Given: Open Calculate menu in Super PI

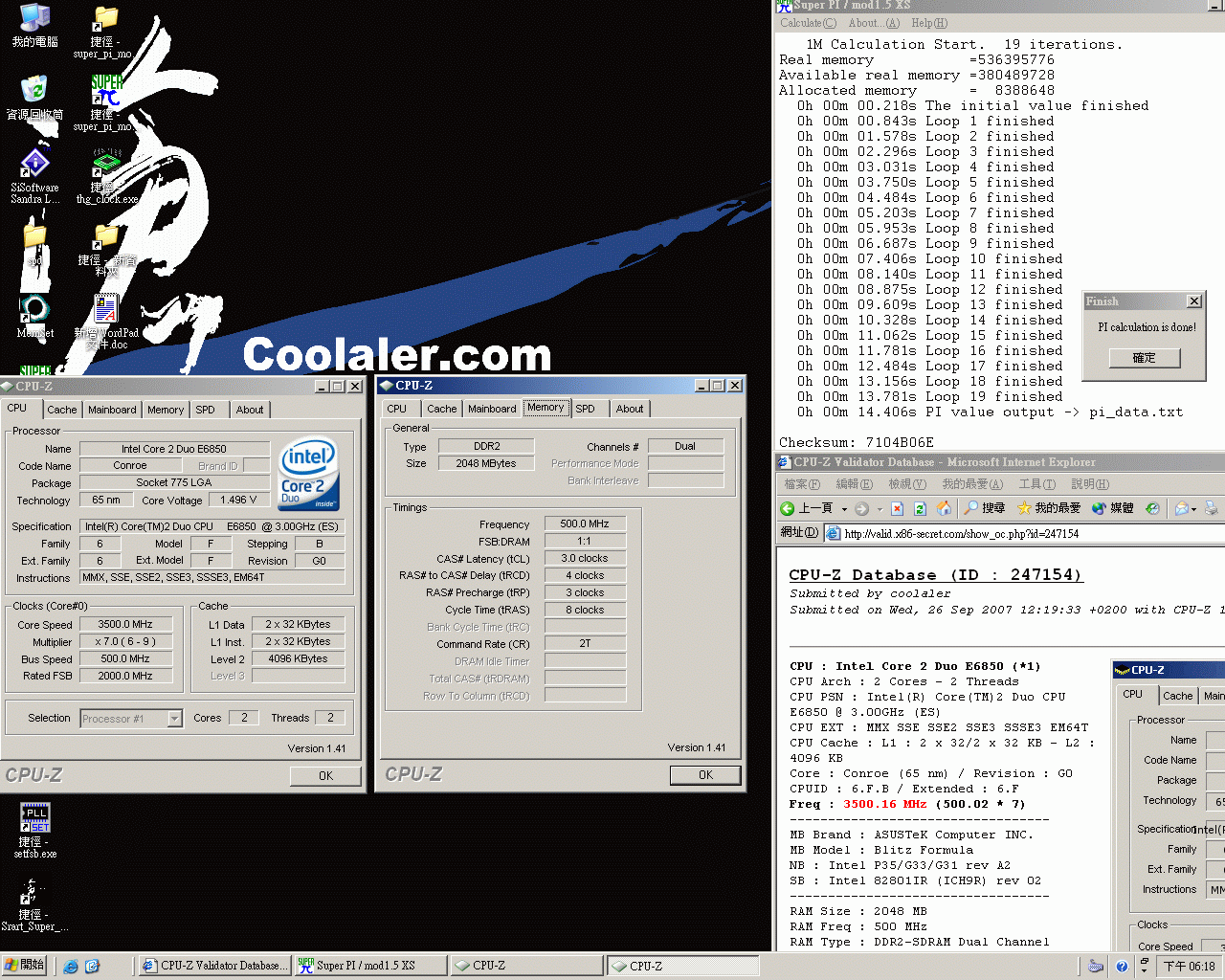Looking at the screenshot, I should [808, 23].
